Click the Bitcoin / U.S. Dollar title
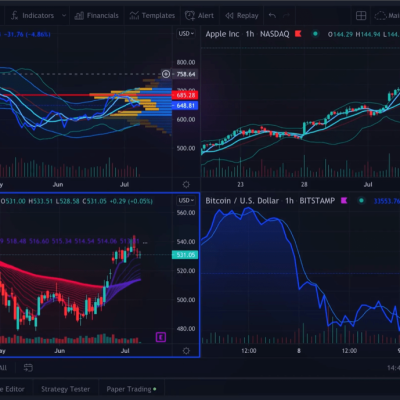 tap(242, 201)
